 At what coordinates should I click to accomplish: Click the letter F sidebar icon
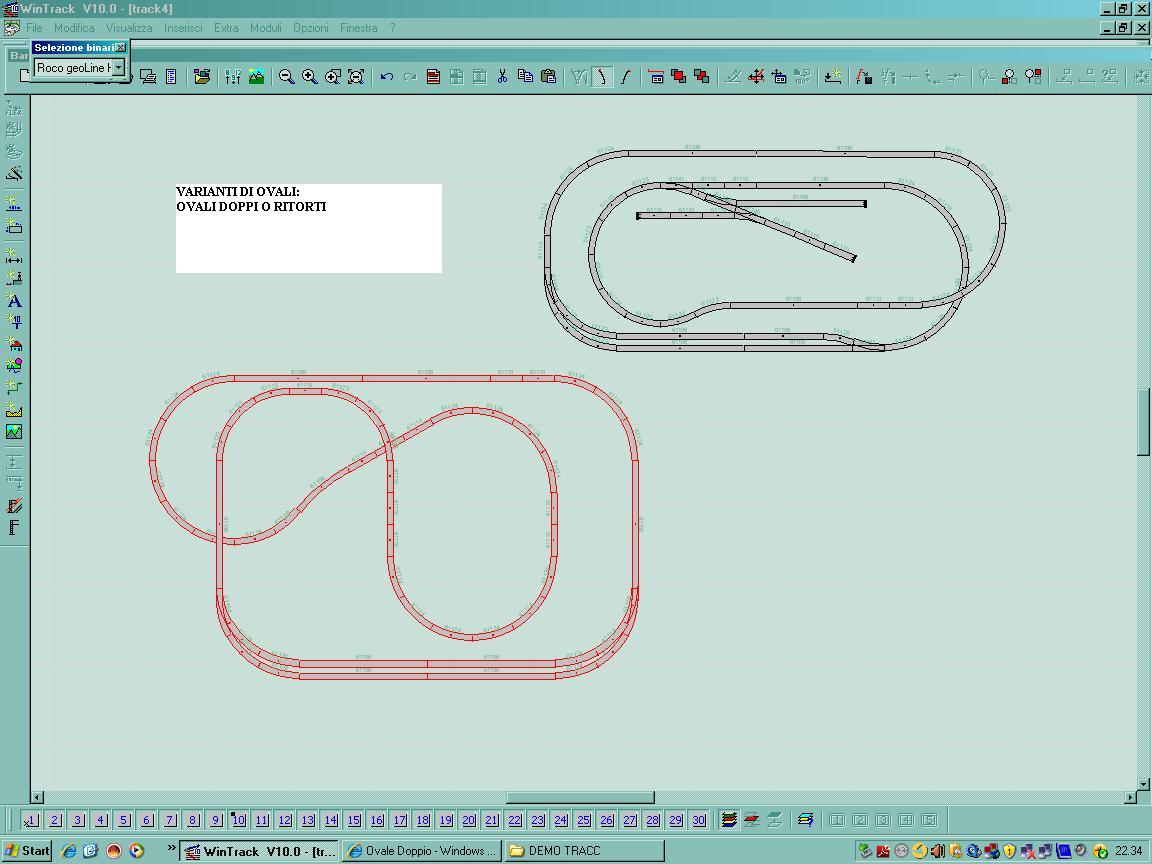[x=14, y=528]
